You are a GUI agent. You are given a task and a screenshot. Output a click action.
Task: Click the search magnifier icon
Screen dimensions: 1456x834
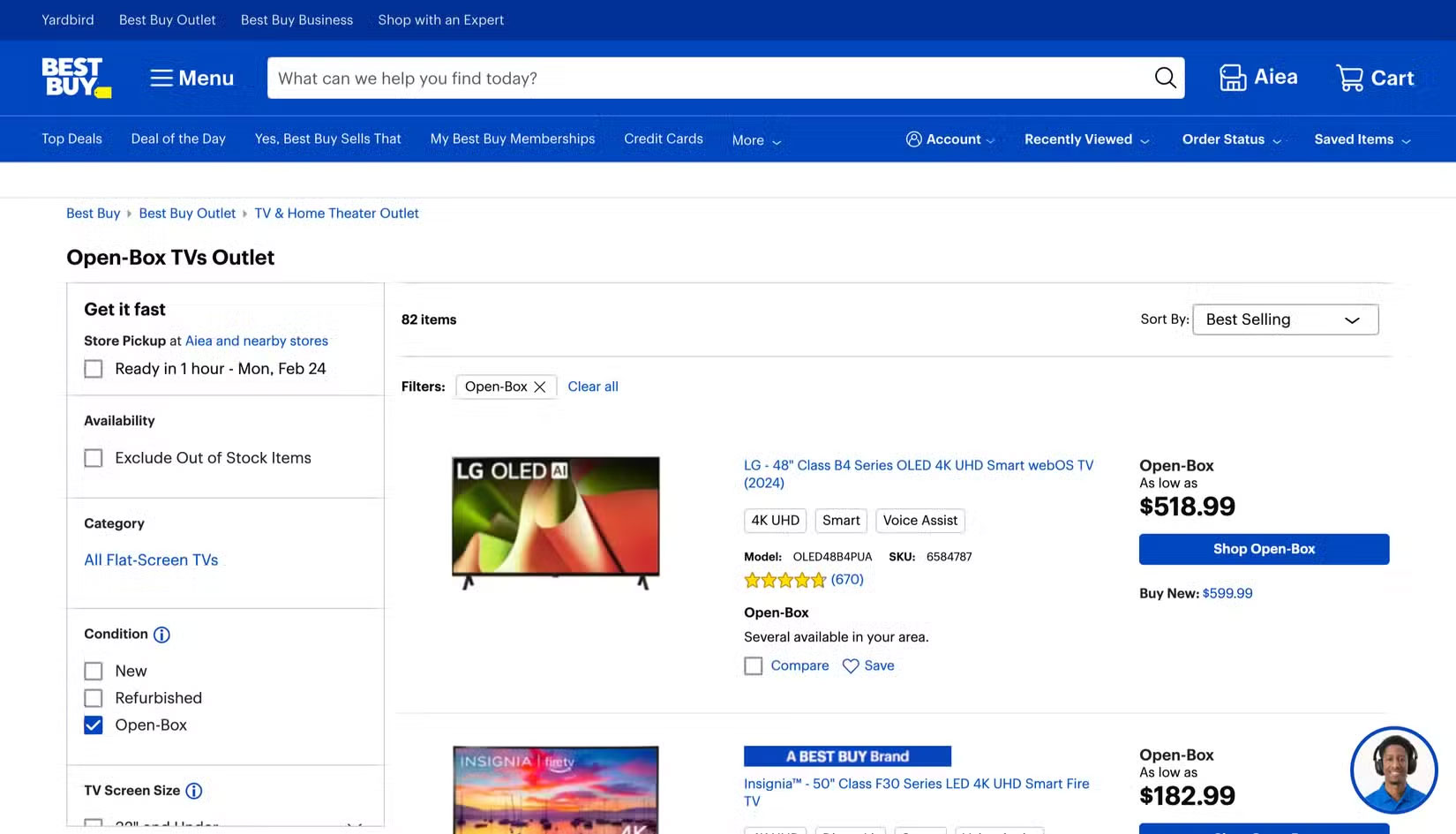tap(1165, 78)
